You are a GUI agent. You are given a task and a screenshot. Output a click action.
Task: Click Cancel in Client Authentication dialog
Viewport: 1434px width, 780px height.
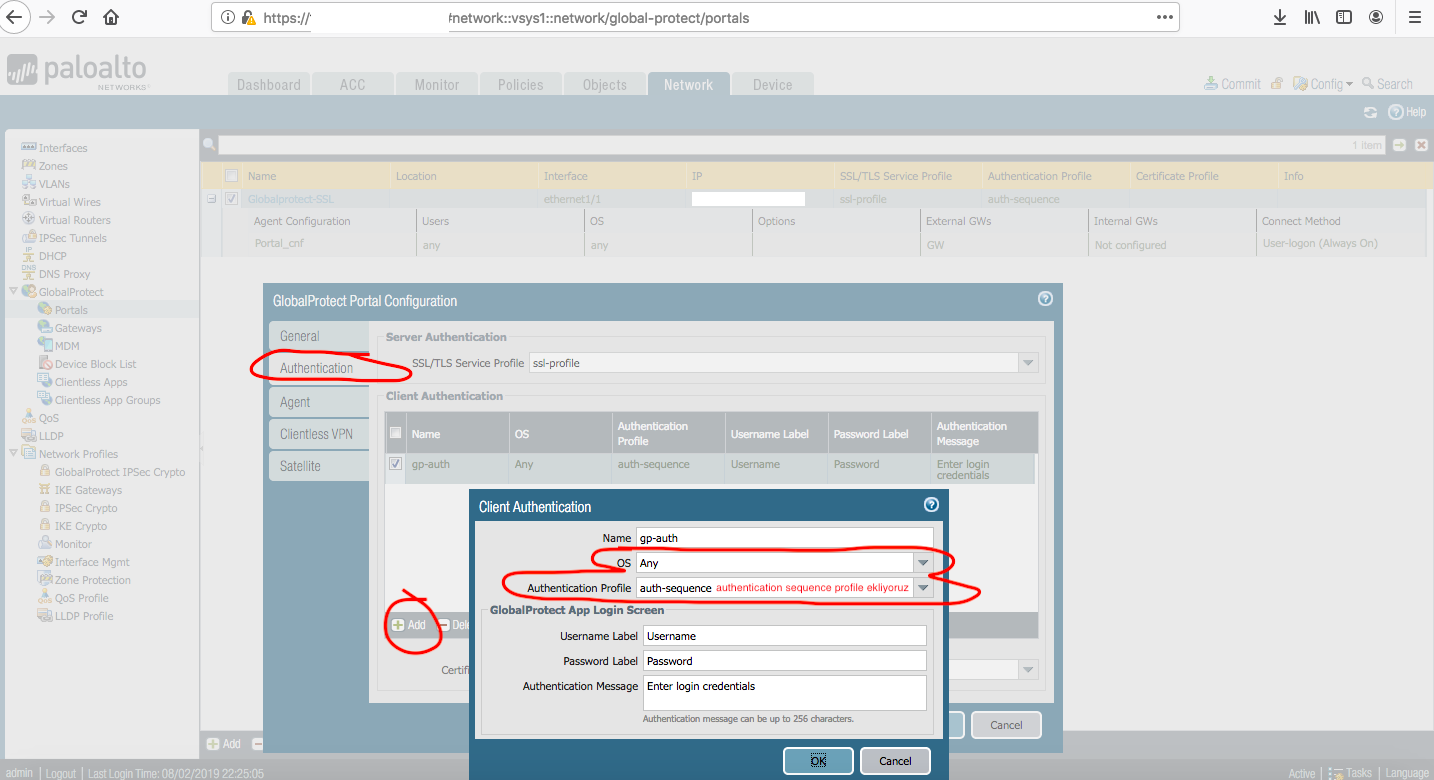[895, 761]
